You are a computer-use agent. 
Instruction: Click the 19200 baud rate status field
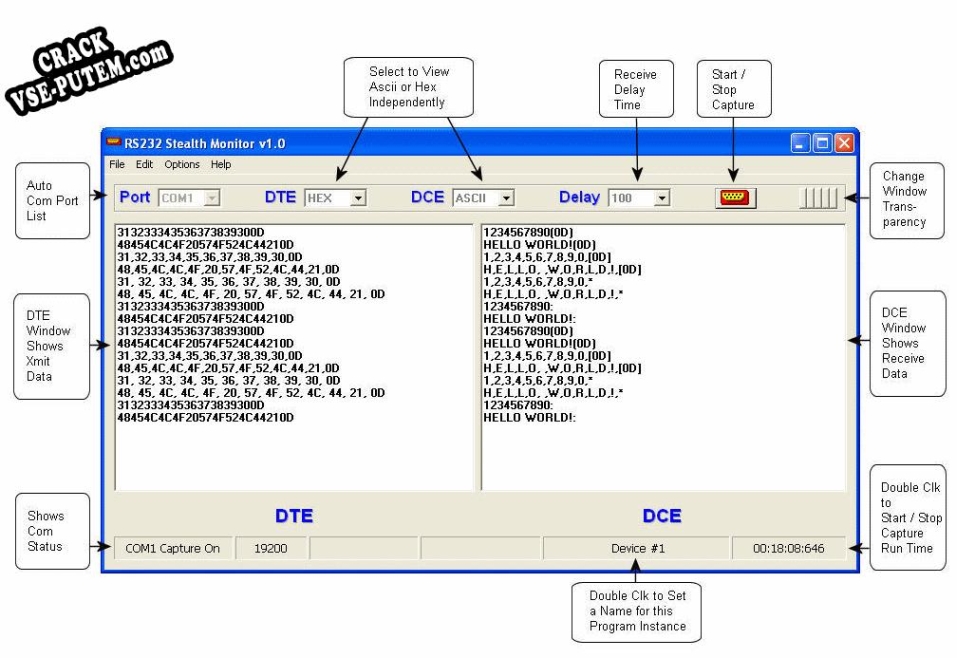tap(270, 549)
